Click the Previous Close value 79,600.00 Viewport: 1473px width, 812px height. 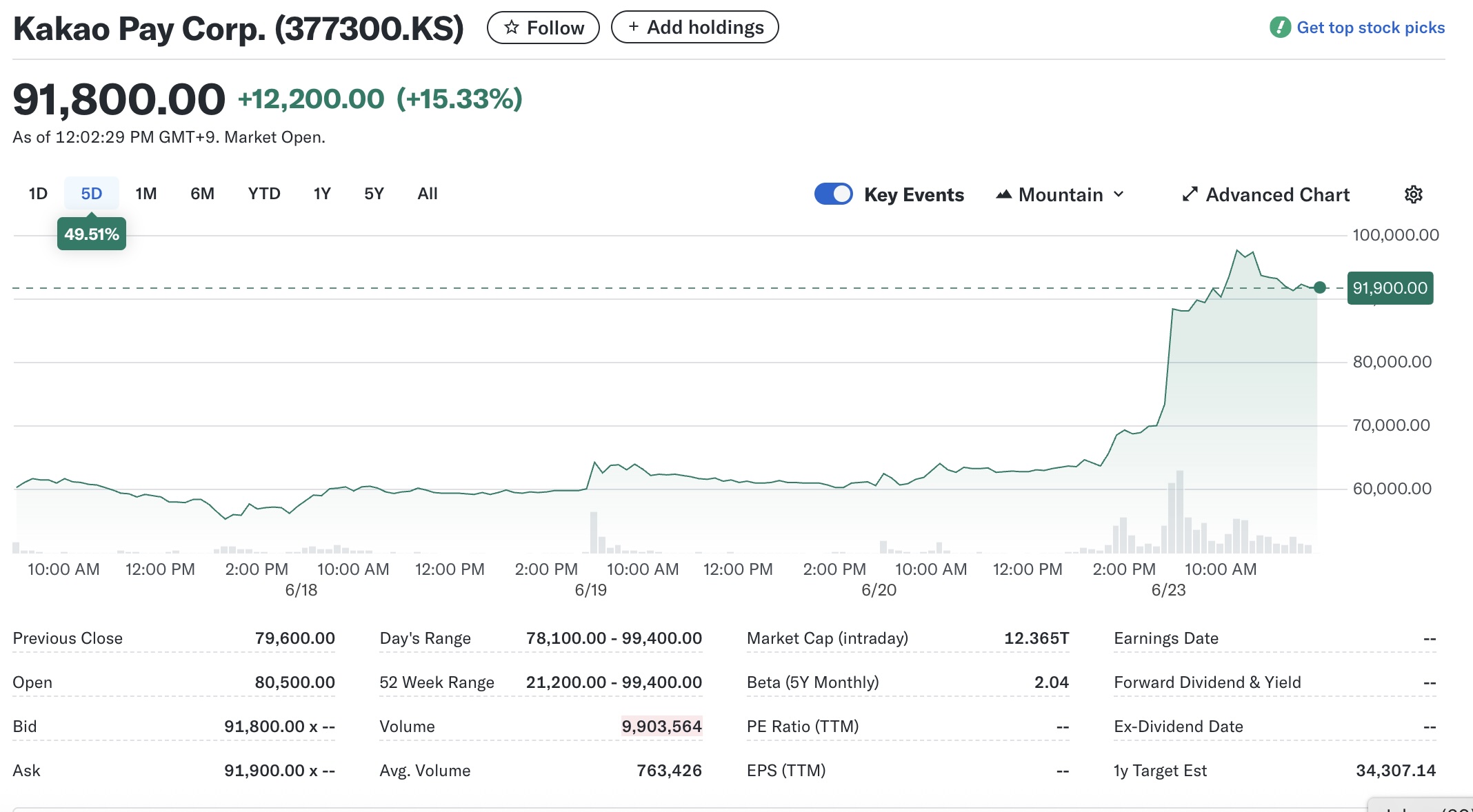295,638
